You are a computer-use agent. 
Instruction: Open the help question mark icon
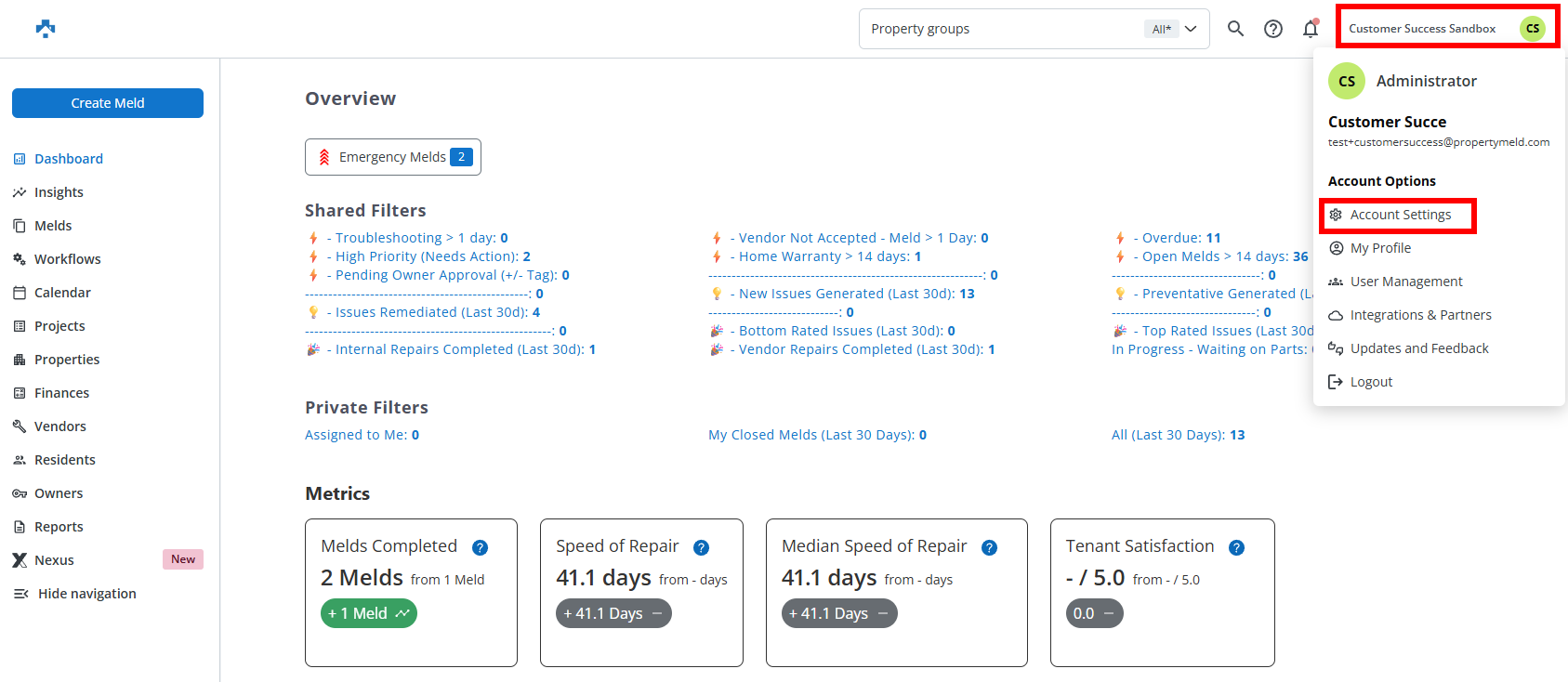coord(1273,29)
